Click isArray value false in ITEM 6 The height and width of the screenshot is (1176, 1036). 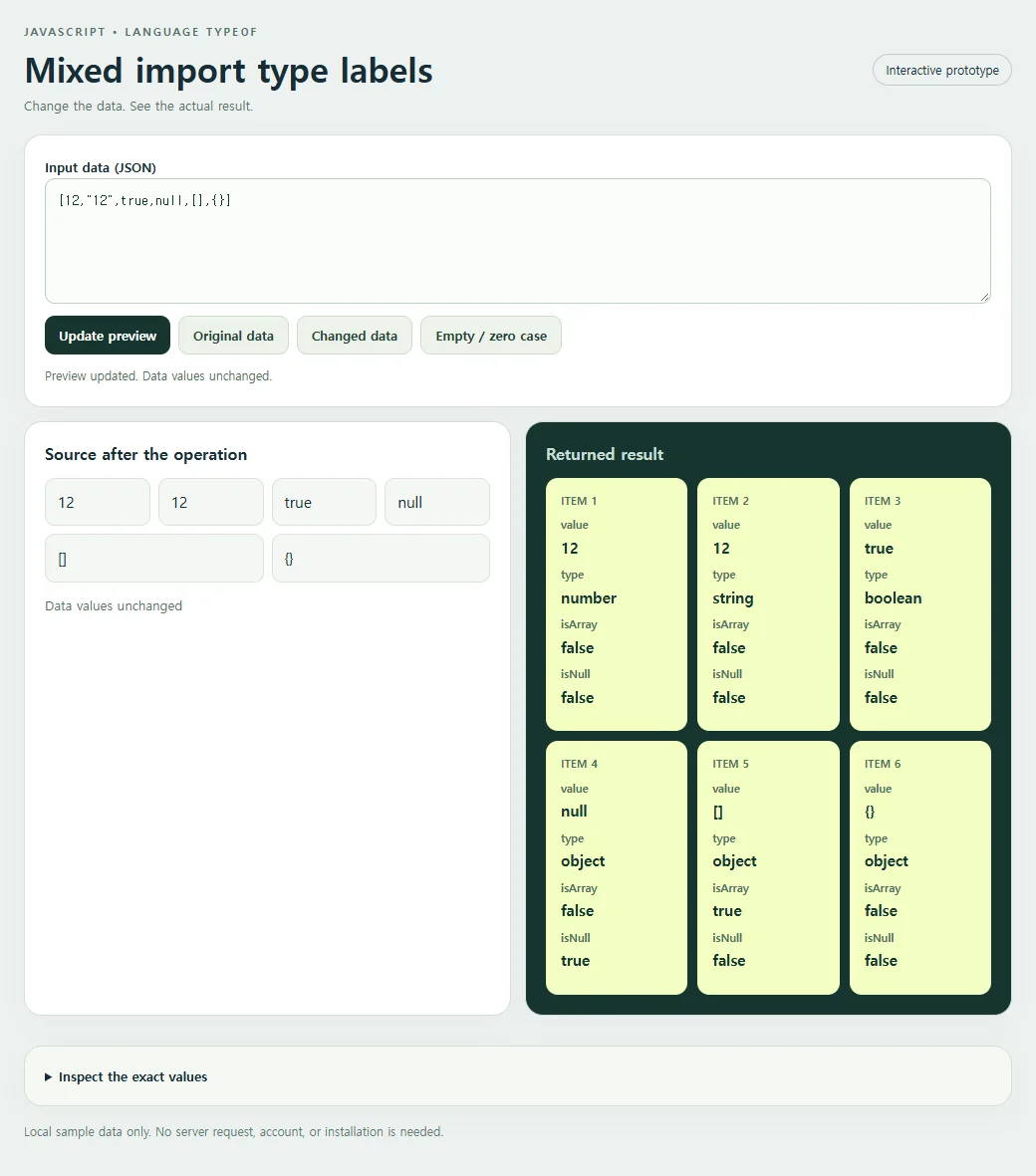[x=881, y=910]
